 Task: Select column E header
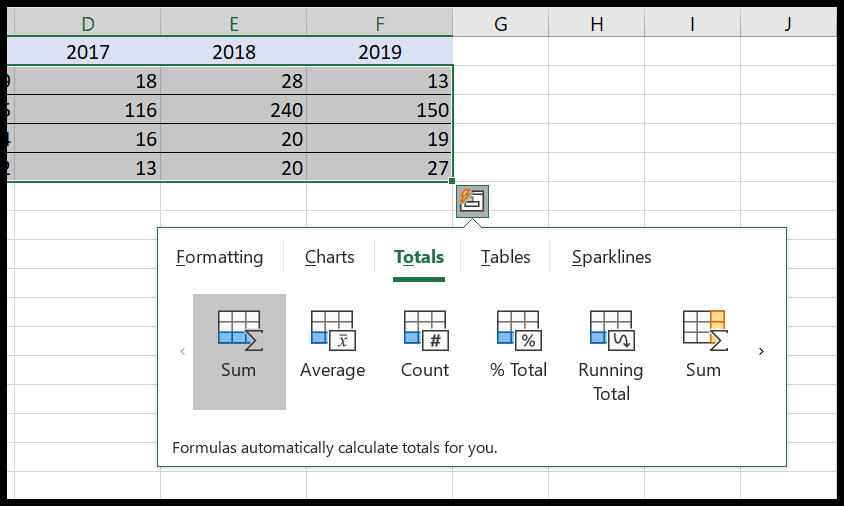234,24
